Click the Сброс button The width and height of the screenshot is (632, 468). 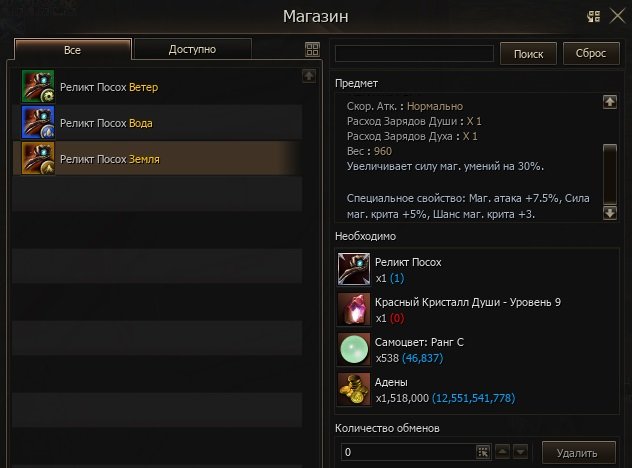point(591,53)
